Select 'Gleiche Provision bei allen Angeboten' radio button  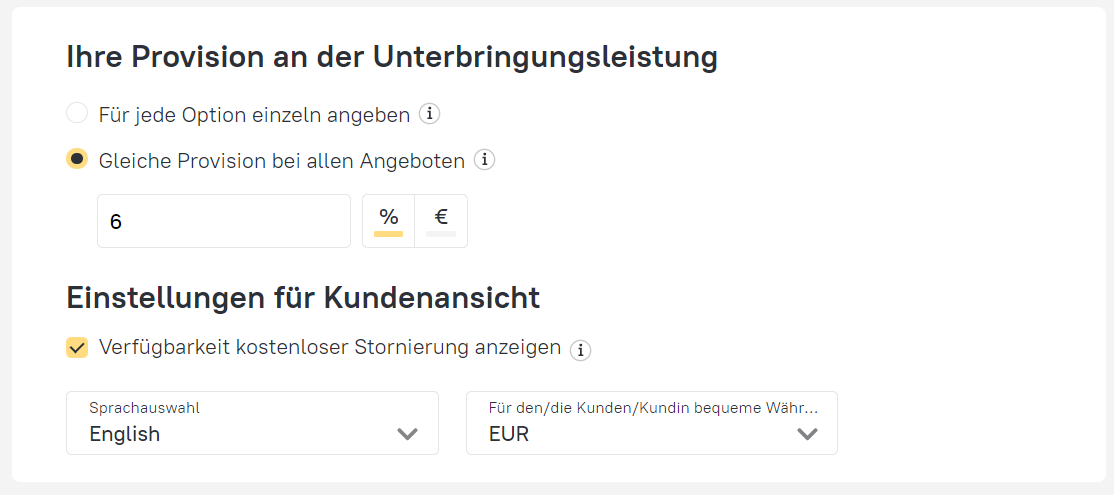click(77, 159)
